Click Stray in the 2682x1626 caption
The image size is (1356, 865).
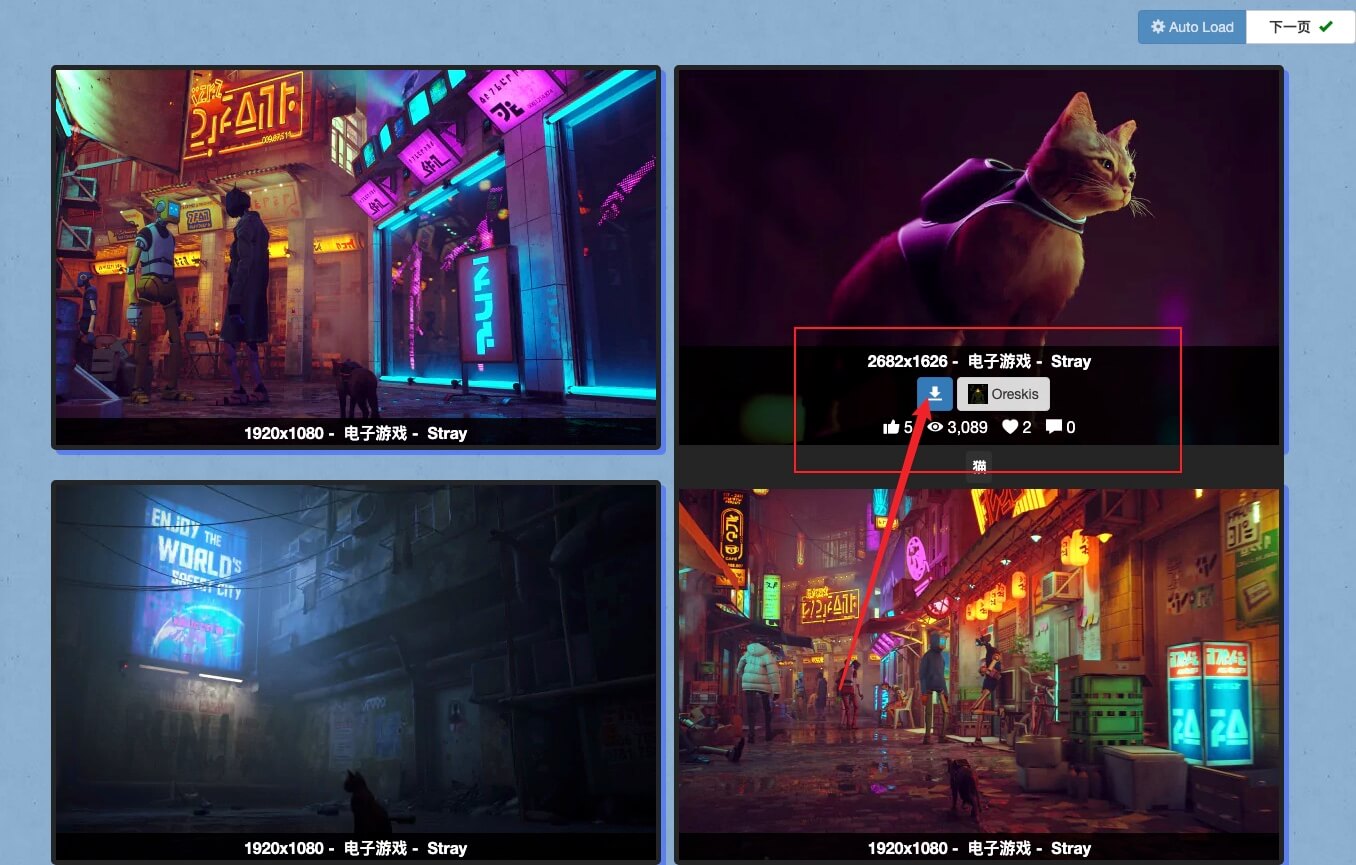1071,361
